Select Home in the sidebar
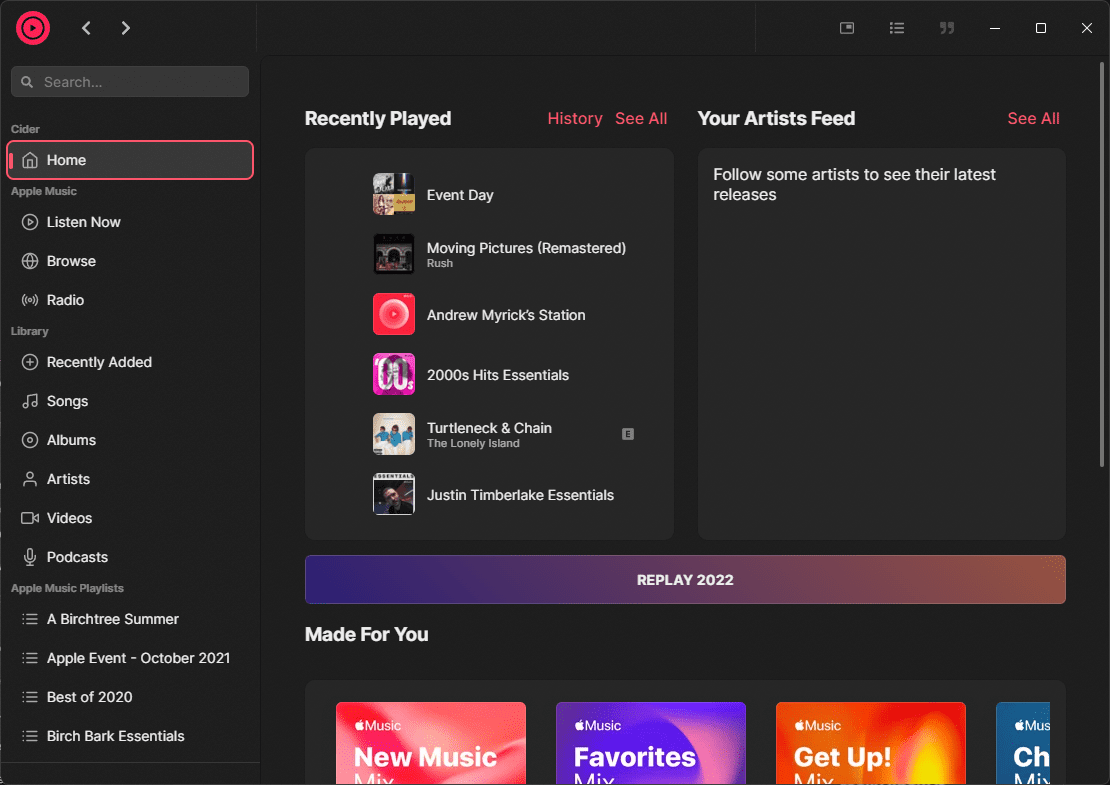This screenshot has width=1110, height=785. (x=130, y=160)
